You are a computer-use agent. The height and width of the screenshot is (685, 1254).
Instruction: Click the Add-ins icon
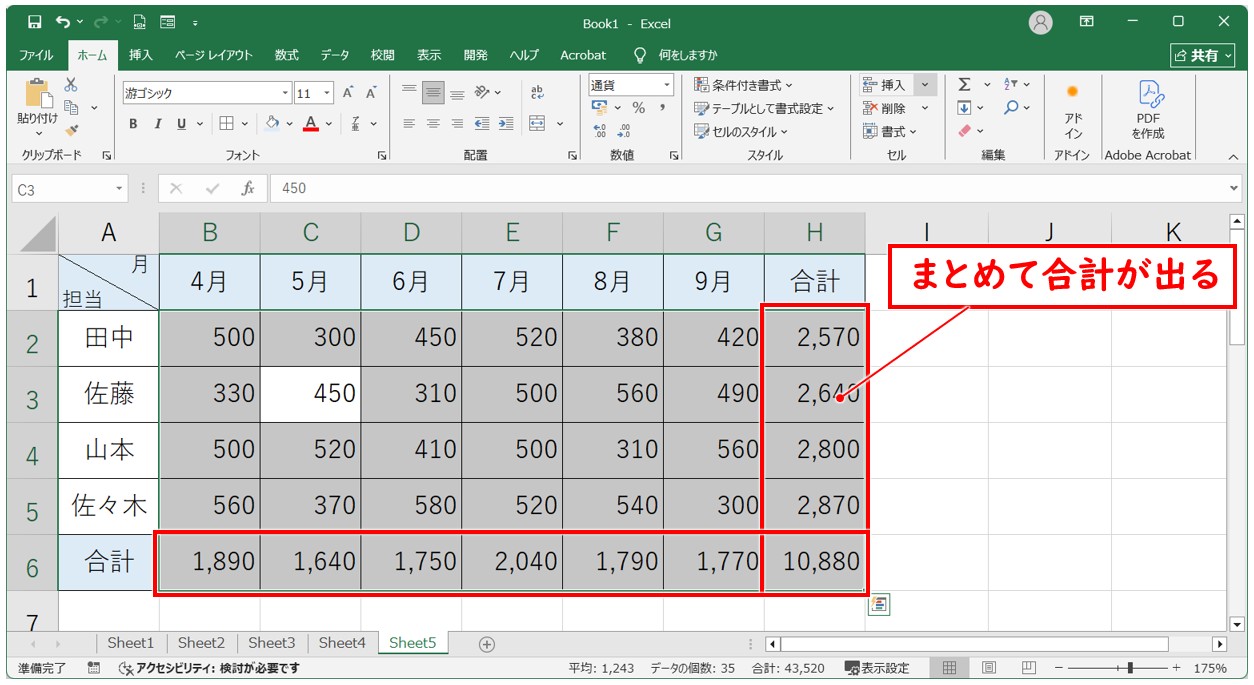coord(1073,111)
